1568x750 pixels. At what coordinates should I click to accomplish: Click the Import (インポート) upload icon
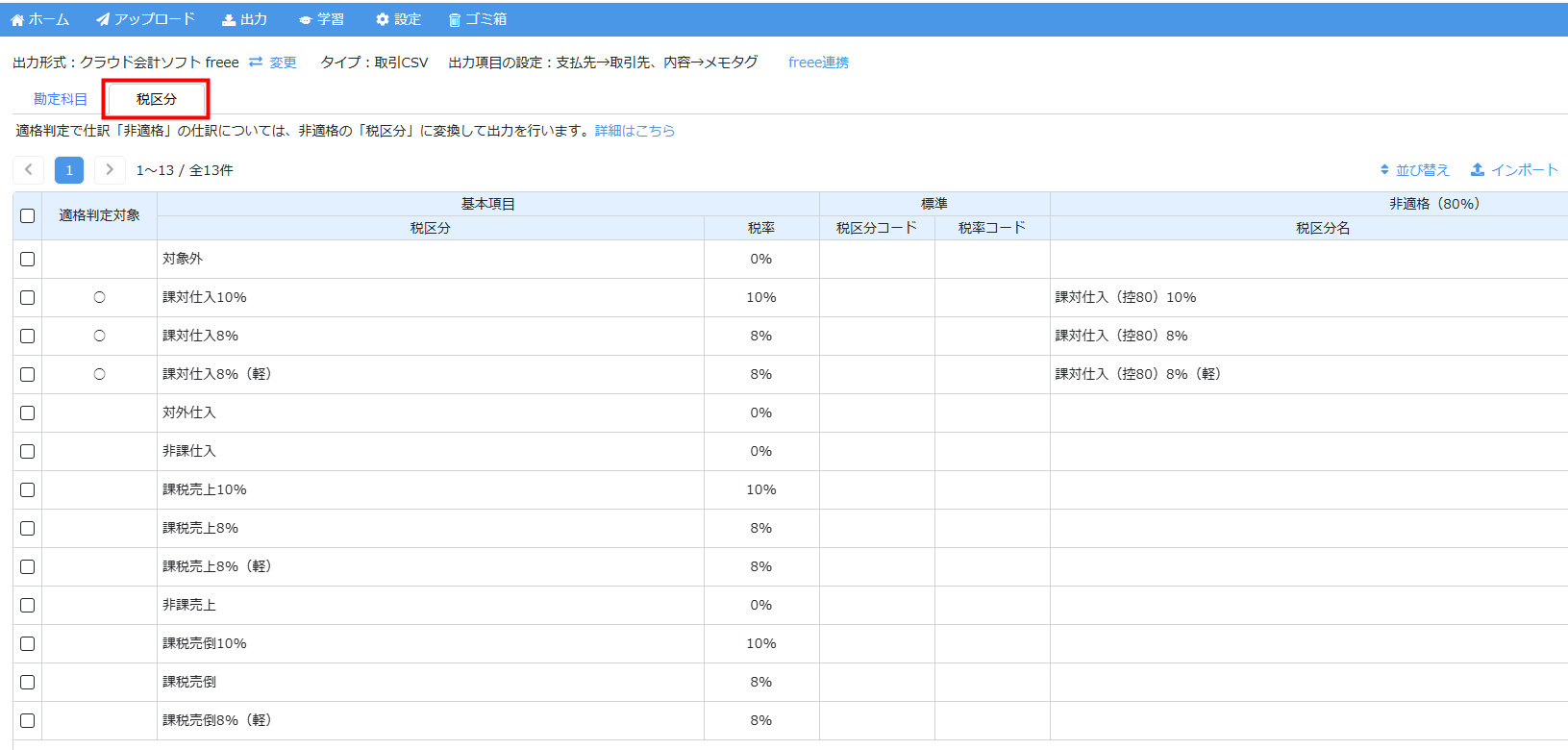click(x=1478, y=170)
